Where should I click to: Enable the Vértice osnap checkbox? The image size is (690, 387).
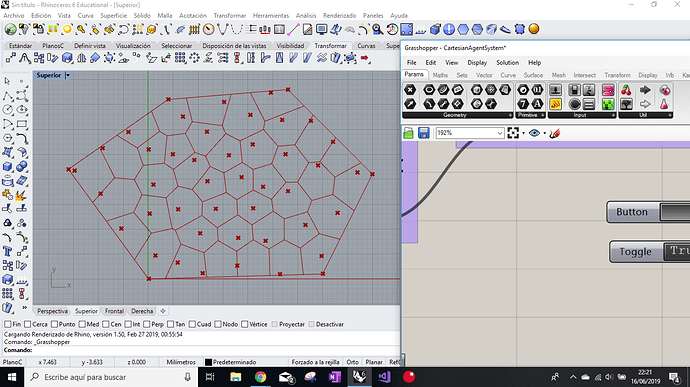pos(245,324)
